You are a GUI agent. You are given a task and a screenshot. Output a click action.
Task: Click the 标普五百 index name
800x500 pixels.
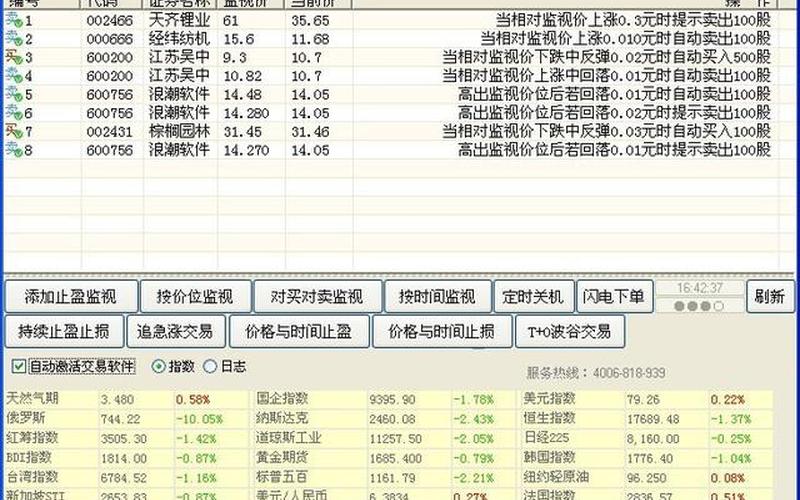282,477
